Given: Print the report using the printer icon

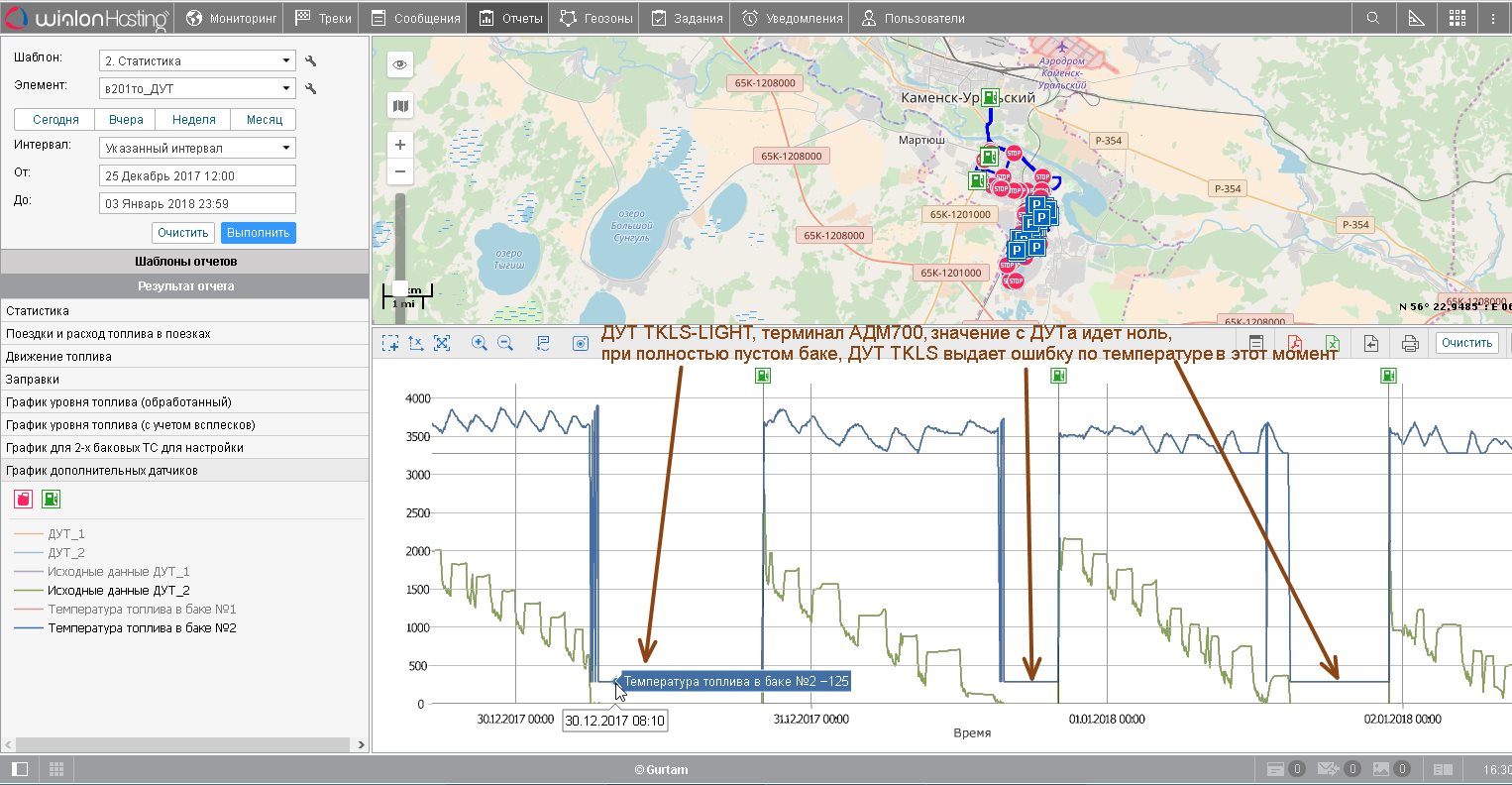Looking at the screenshot, I should 1410,343.
